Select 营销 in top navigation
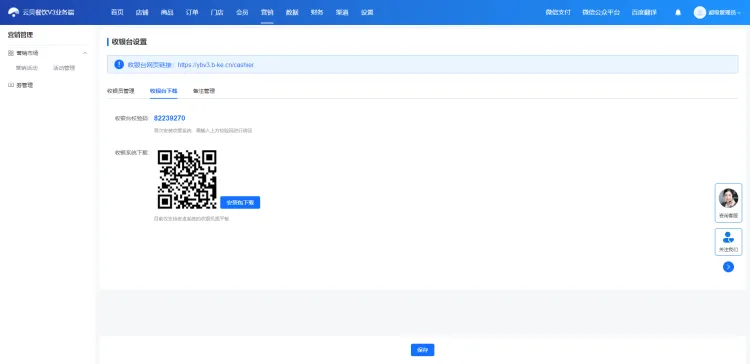750x364 pixels. [x=267, y=12]
